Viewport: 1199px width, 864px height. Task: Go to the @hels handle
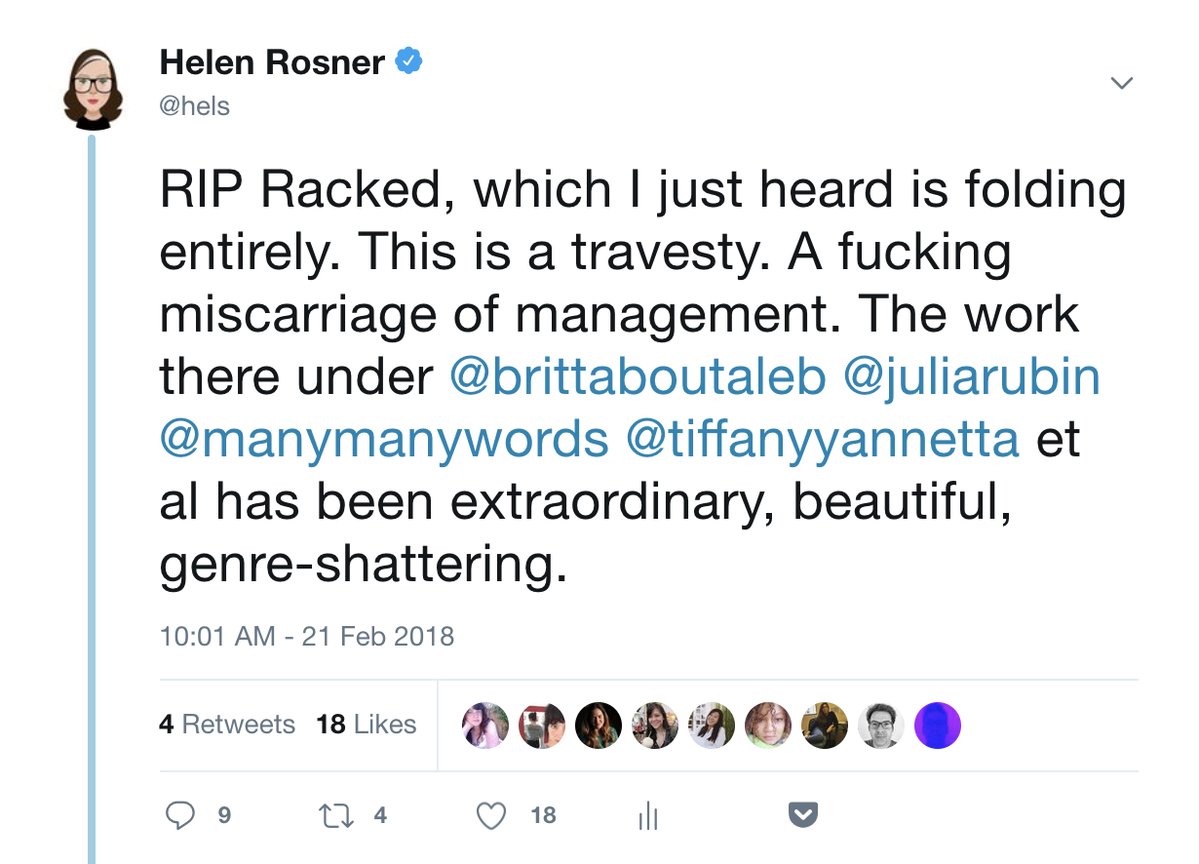[195, 106]
